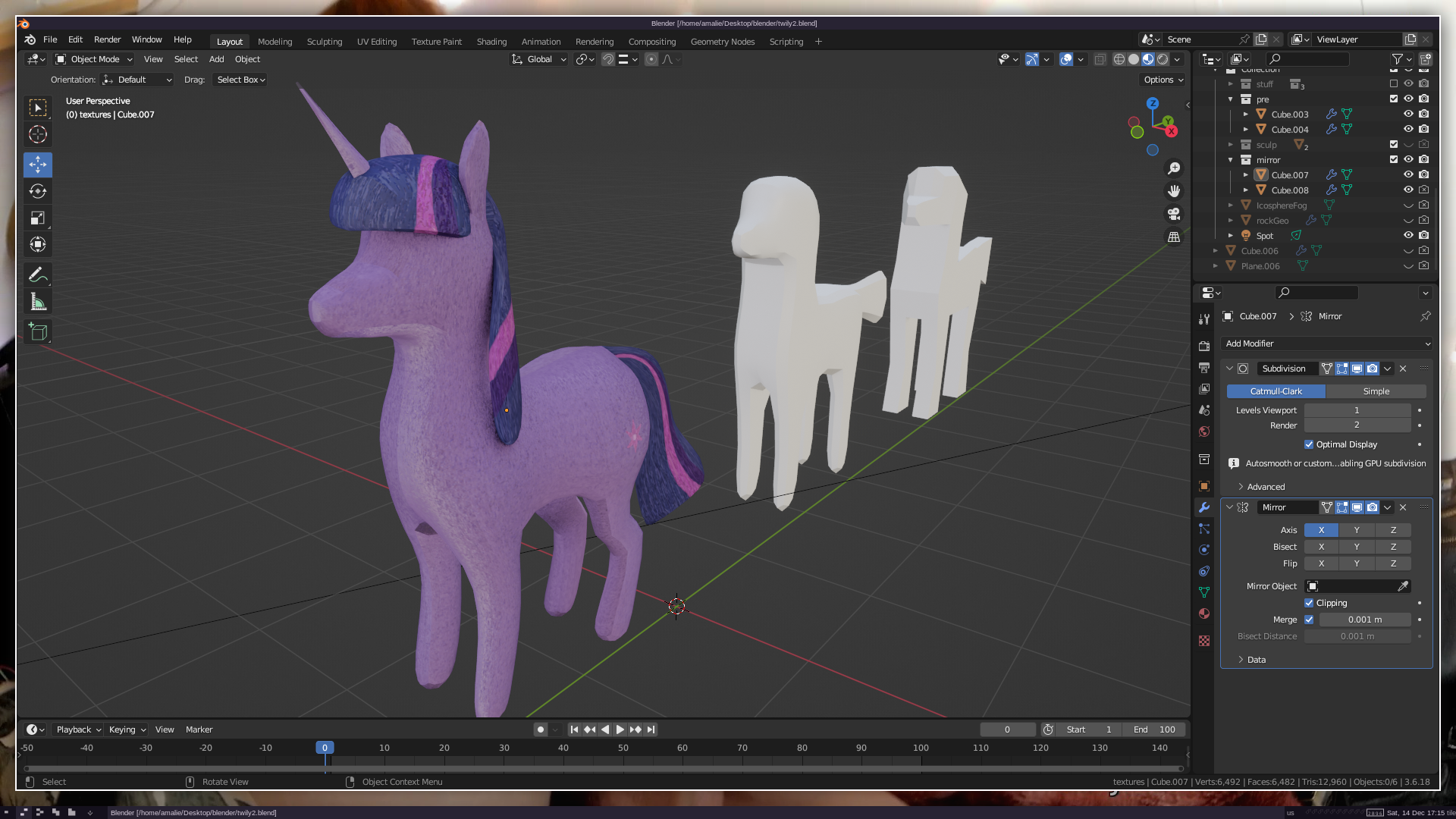
Task: Click the End frame field
Action: coord(1154,730)
